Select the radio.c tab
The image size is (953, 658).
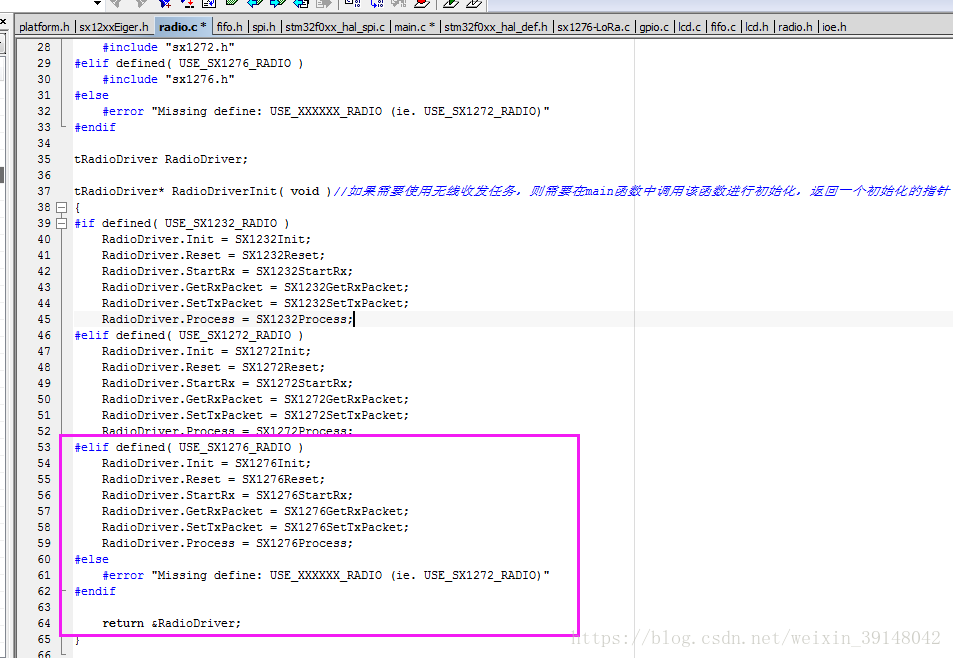point(182,27)
